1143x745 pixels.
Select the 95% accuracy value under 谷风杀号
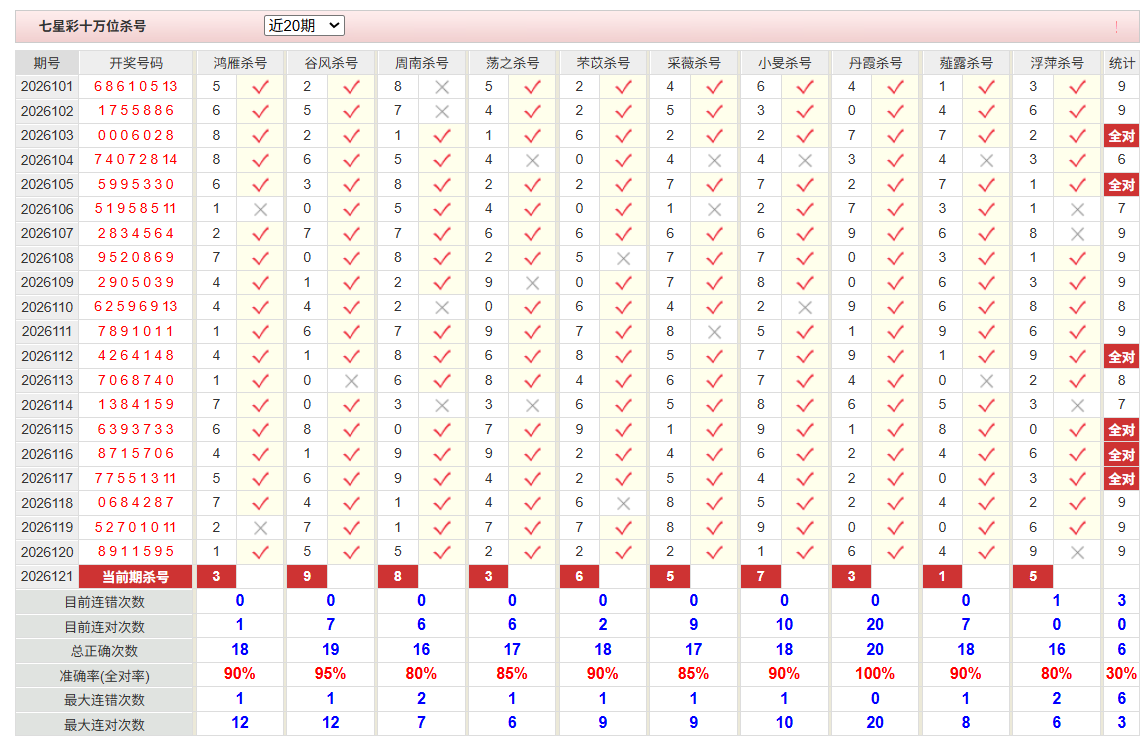tap(330, 674)
